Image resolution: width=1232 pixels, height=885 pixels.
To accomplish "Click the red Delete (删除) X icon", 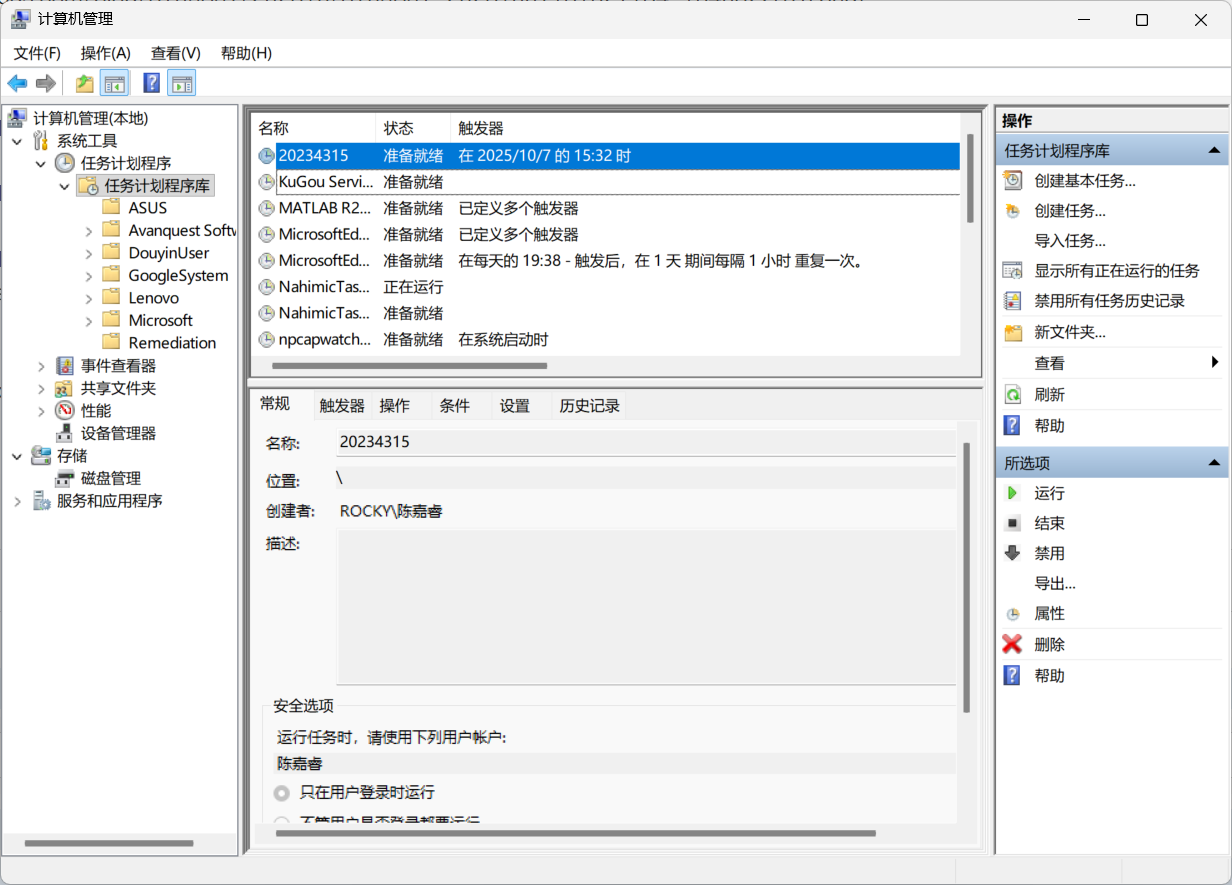I will coord(1013,645).
